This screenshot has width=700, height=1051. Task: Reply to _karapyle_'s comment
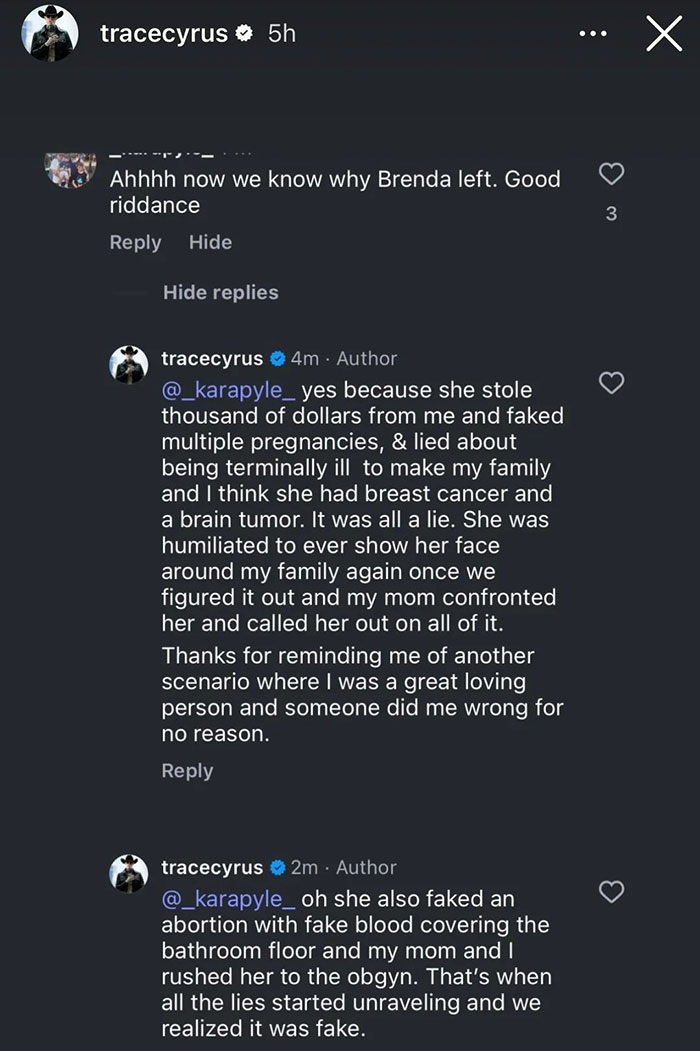click(135, 242)
